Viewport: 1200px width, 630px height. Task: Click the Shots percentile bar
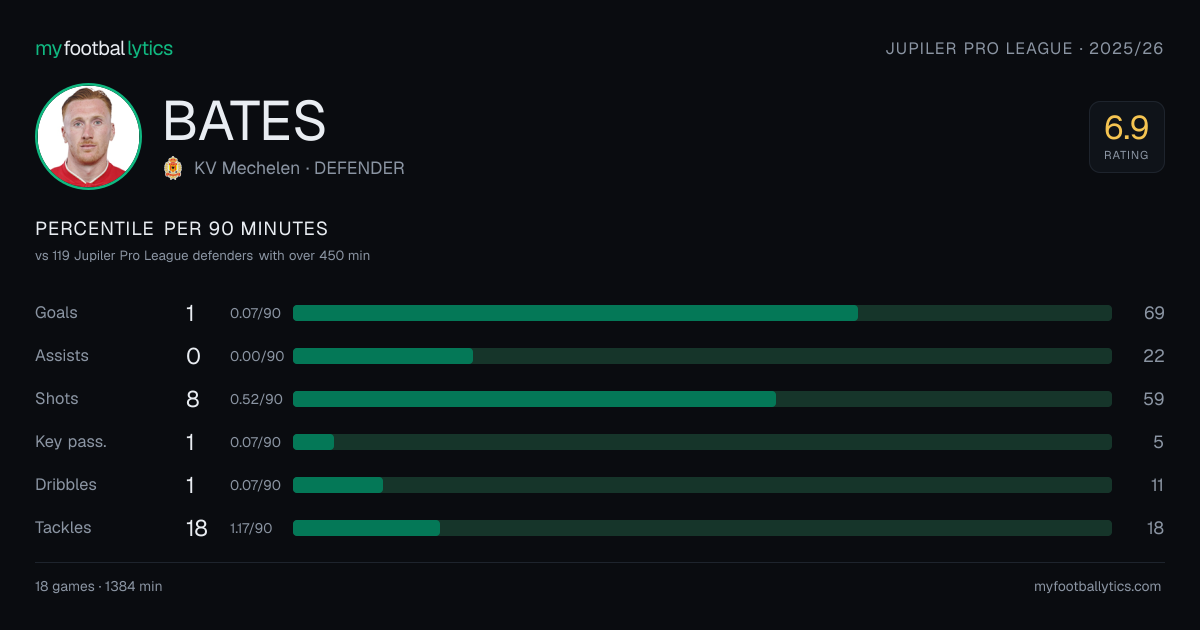pyautogui.click(x=702, y=399)
